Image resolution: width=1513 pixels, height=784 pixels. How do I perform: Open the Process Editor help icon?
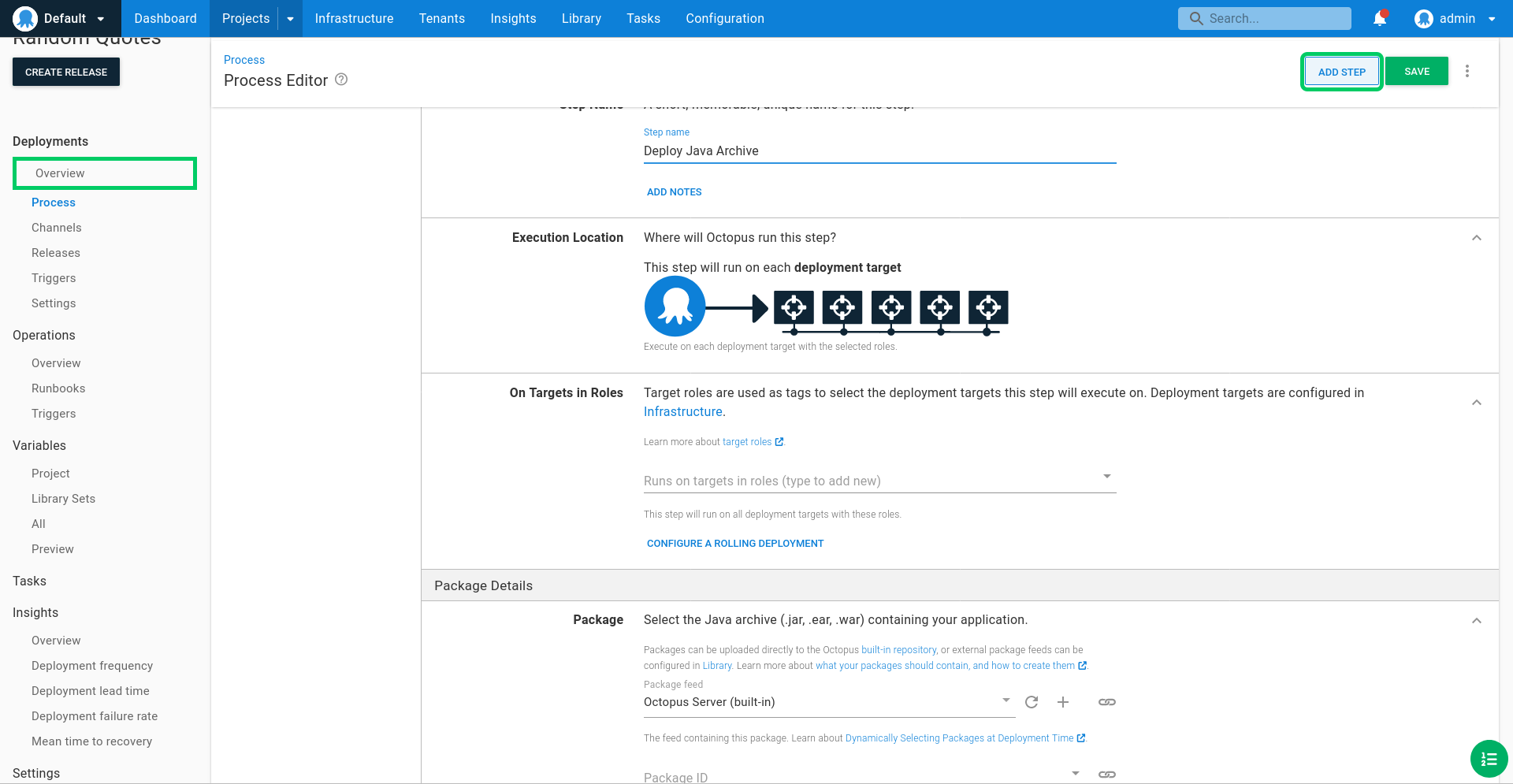point(341,80)
